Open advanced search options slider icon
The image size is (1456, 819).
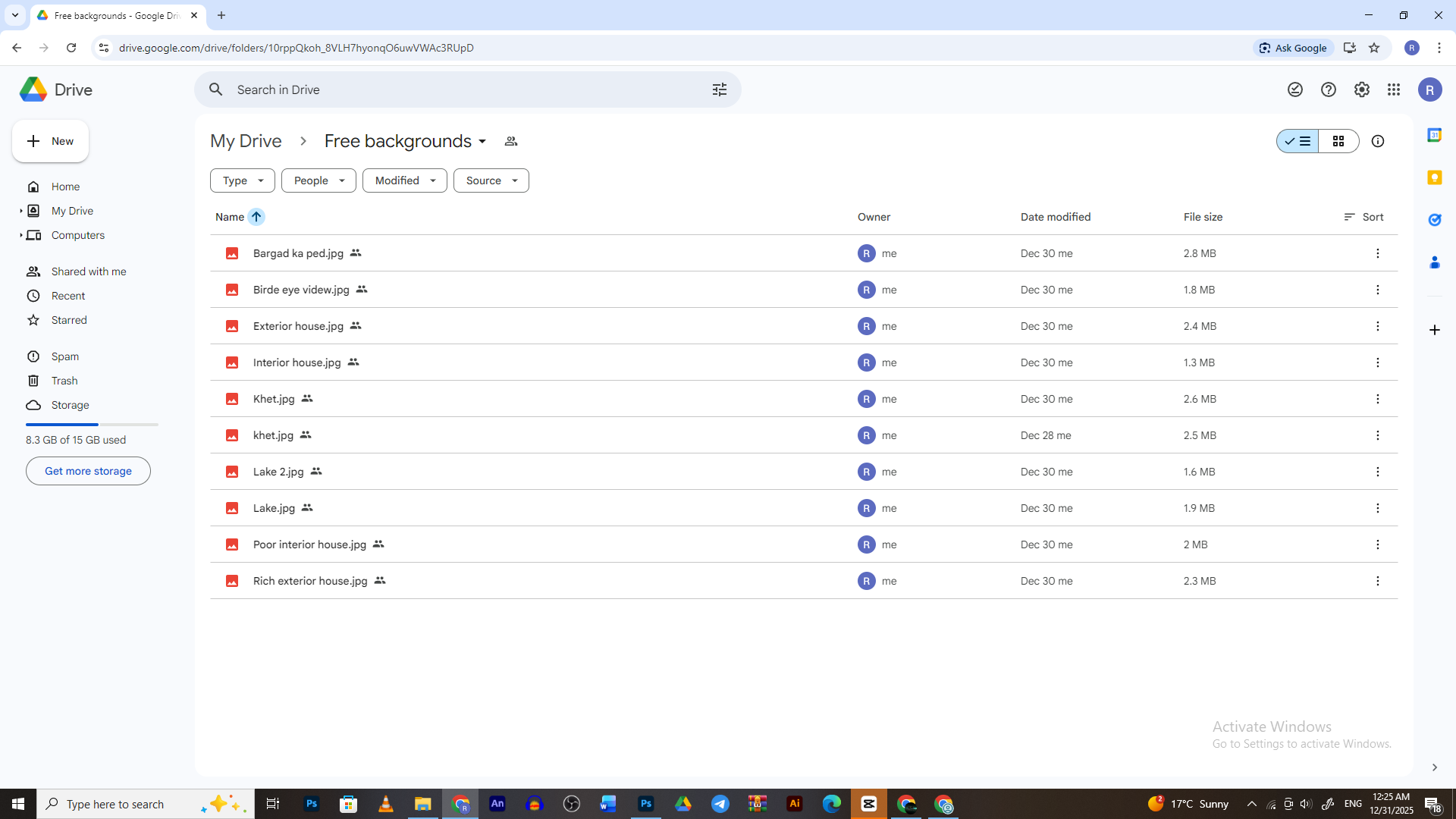coord(719,89)
